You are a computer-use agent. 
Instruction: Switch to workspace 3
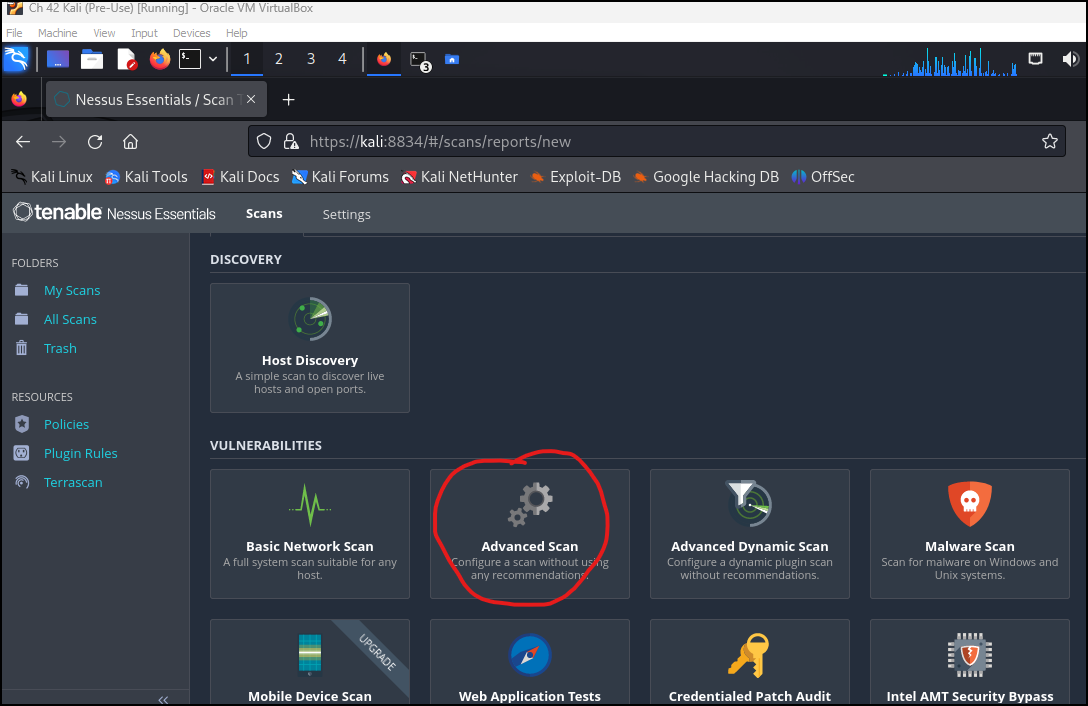(311, 59)
